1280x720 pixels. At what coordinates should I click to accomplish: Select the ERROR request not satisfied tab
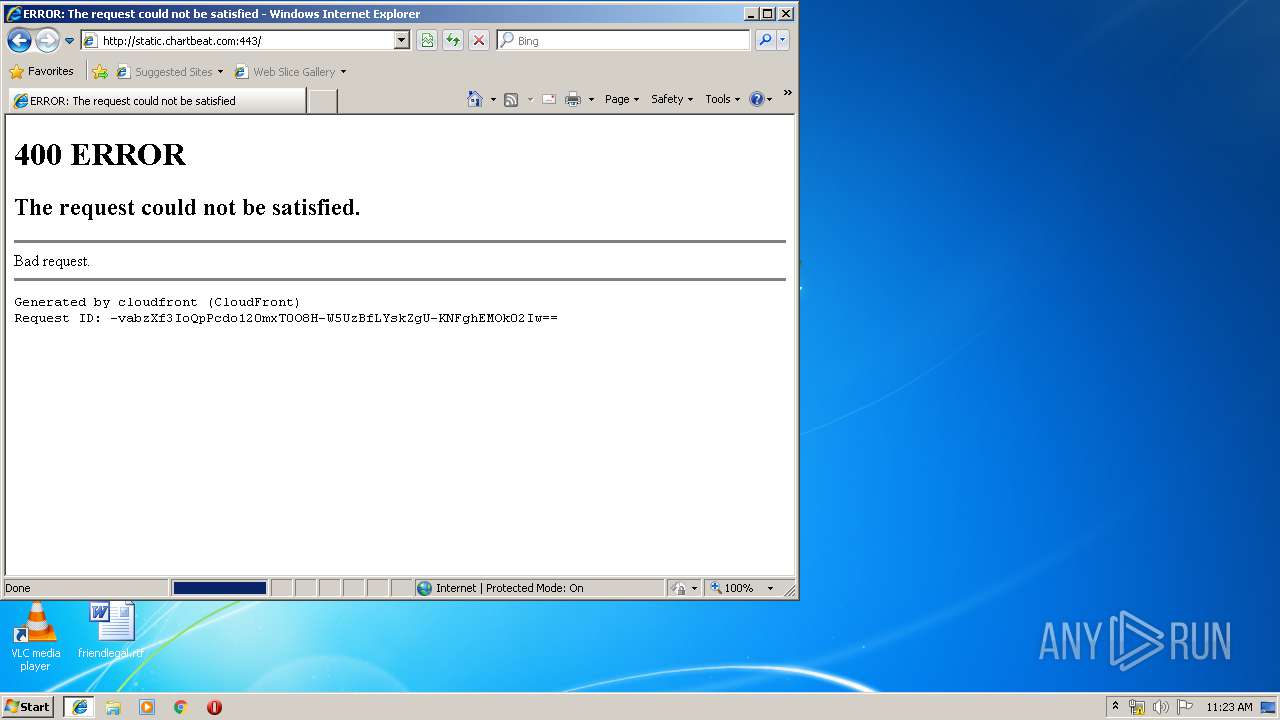pos(157,101)
